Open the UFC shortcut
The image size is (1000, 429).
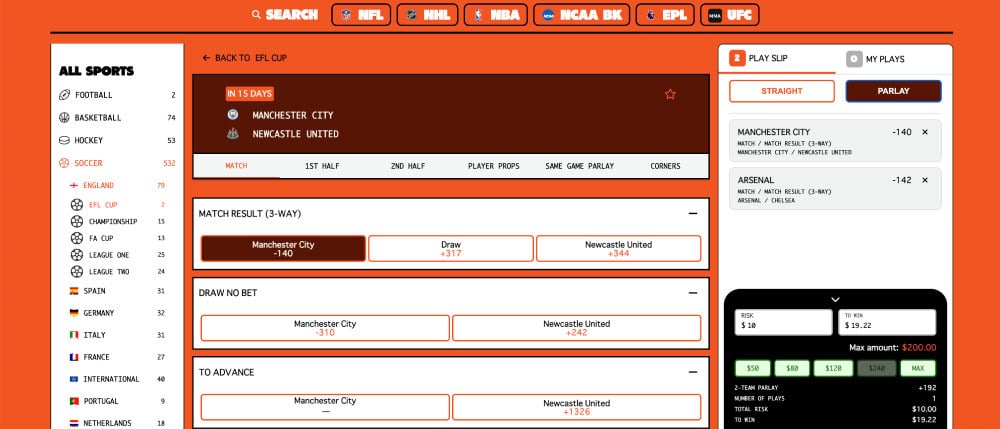pyautogui.click(x=730, y=15)
